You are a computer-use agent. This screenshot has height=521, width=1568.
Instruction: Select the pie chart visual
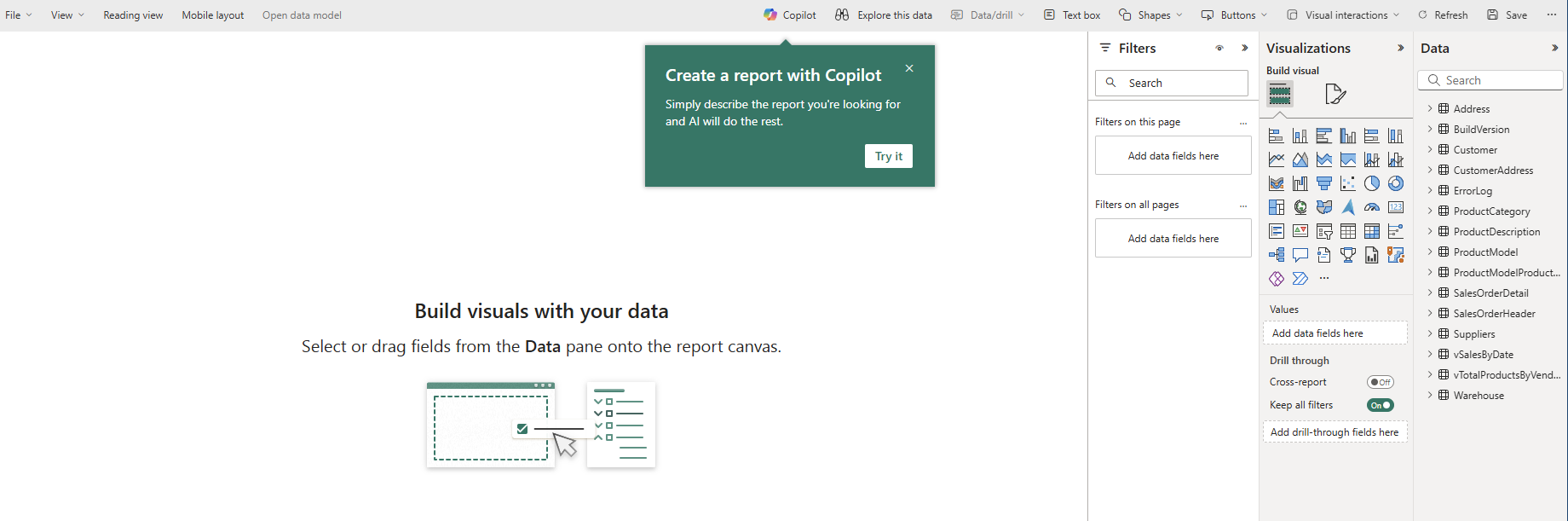click(x=1371, y=183)
